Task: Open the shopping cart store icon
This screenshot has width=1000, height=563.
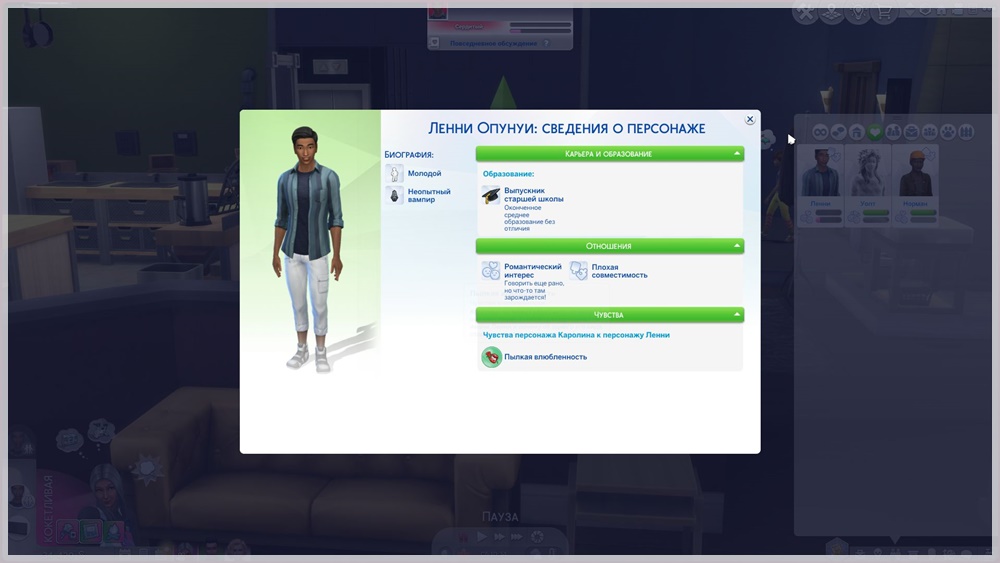Action: tap(884, 11)
